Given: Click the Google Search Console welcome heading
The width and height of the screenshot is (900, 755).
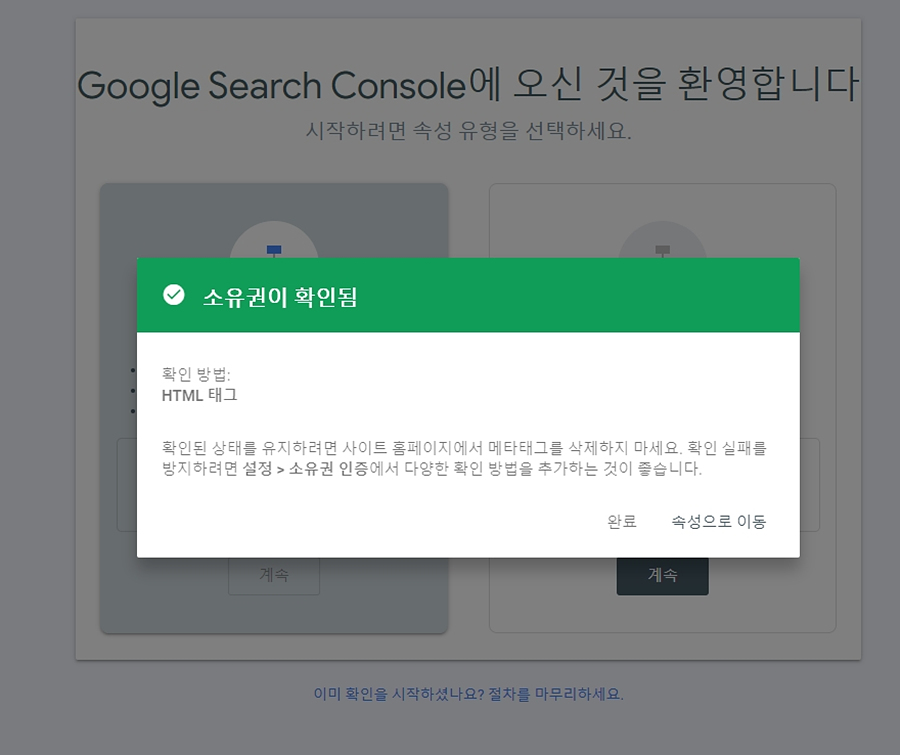Looking at the screenshot, I should 468,85.
